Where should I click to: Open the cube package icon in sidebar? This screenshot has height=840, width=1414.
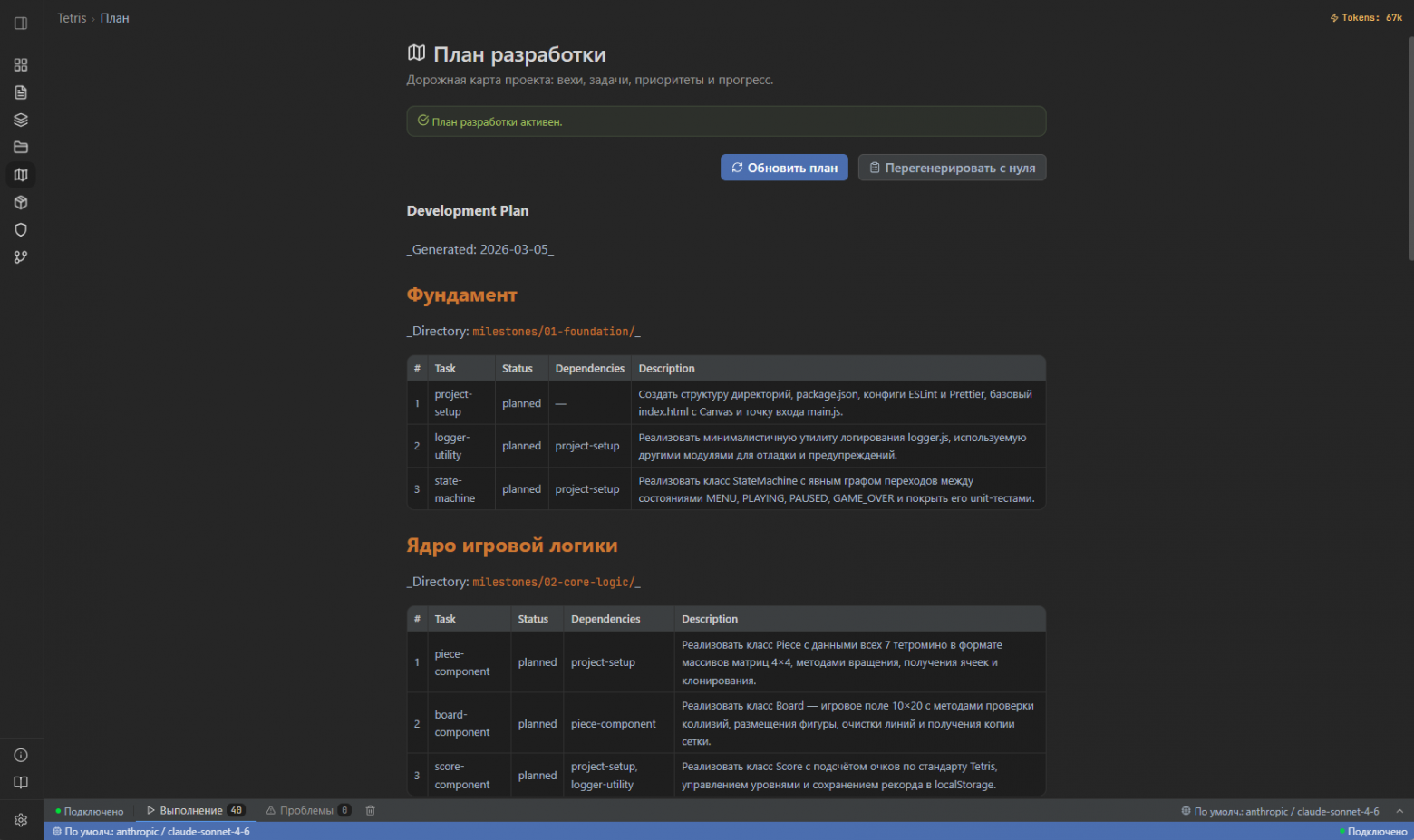[21, 202]
